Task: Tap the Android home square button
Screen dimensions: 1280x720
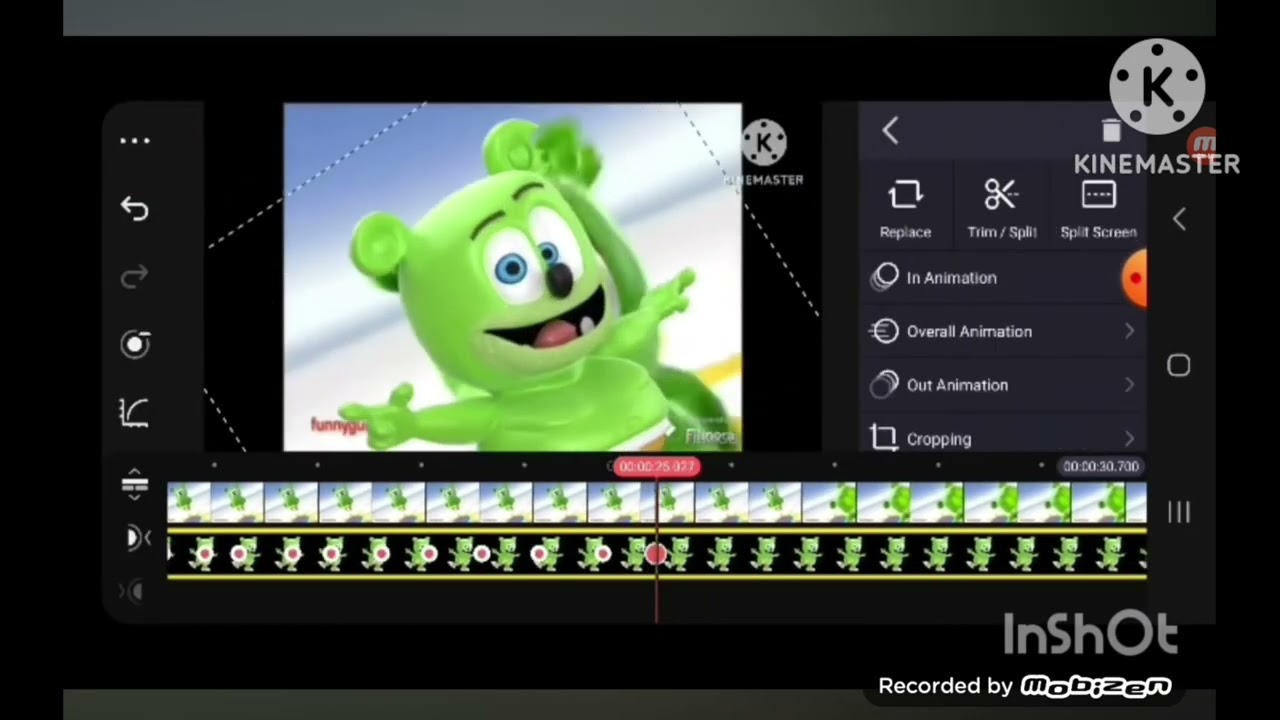Action: 1179,366
